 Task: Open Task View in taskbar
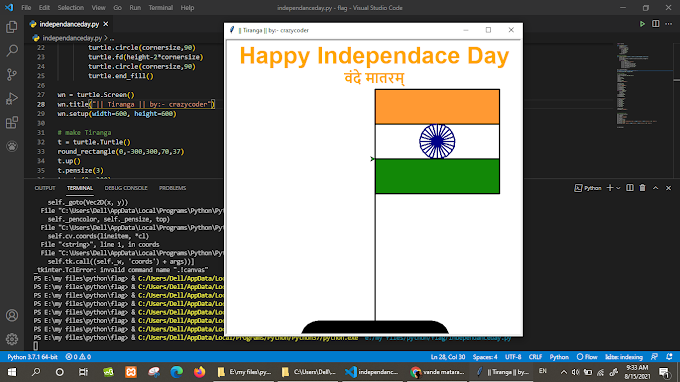point(83,372)
